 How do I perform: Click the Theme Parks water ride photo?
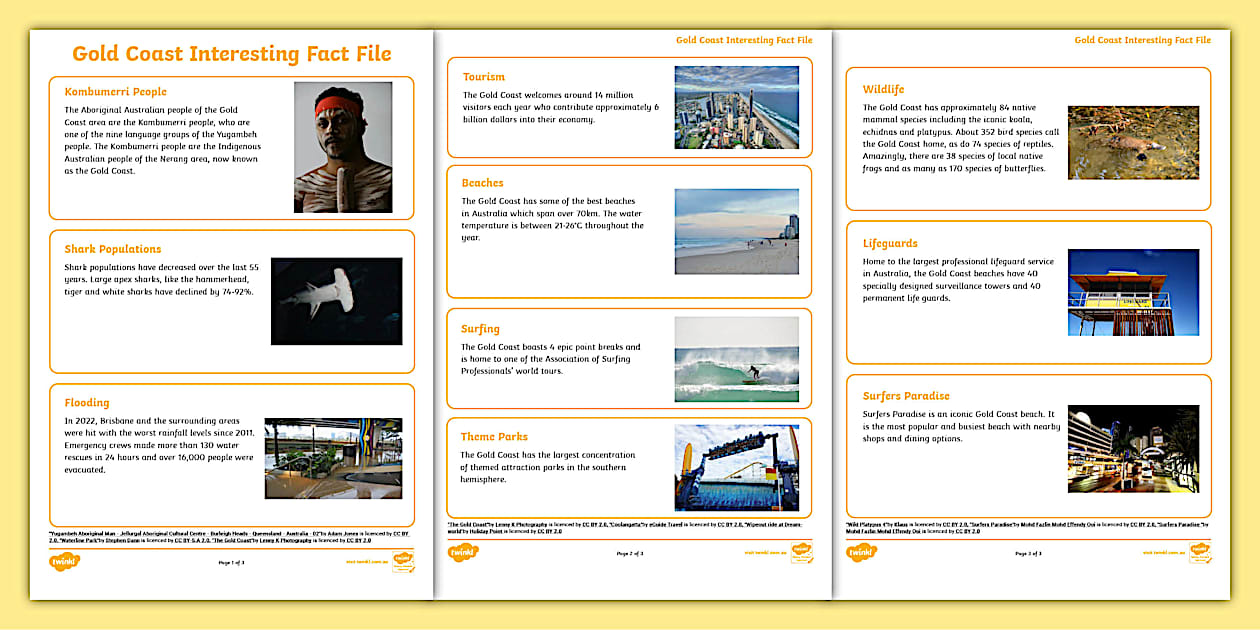click(737, 468)
